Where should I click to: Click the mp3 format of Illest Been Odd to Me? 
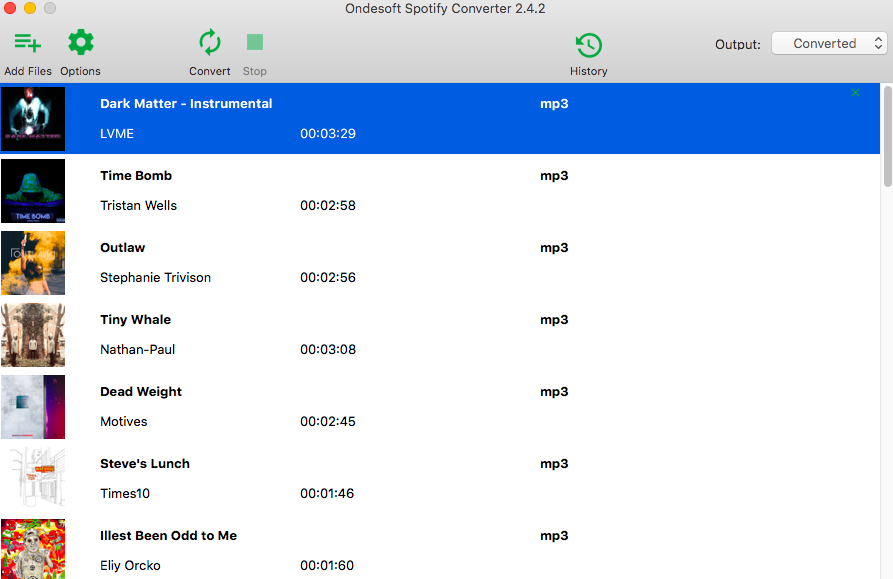click(x=554, y=536)
